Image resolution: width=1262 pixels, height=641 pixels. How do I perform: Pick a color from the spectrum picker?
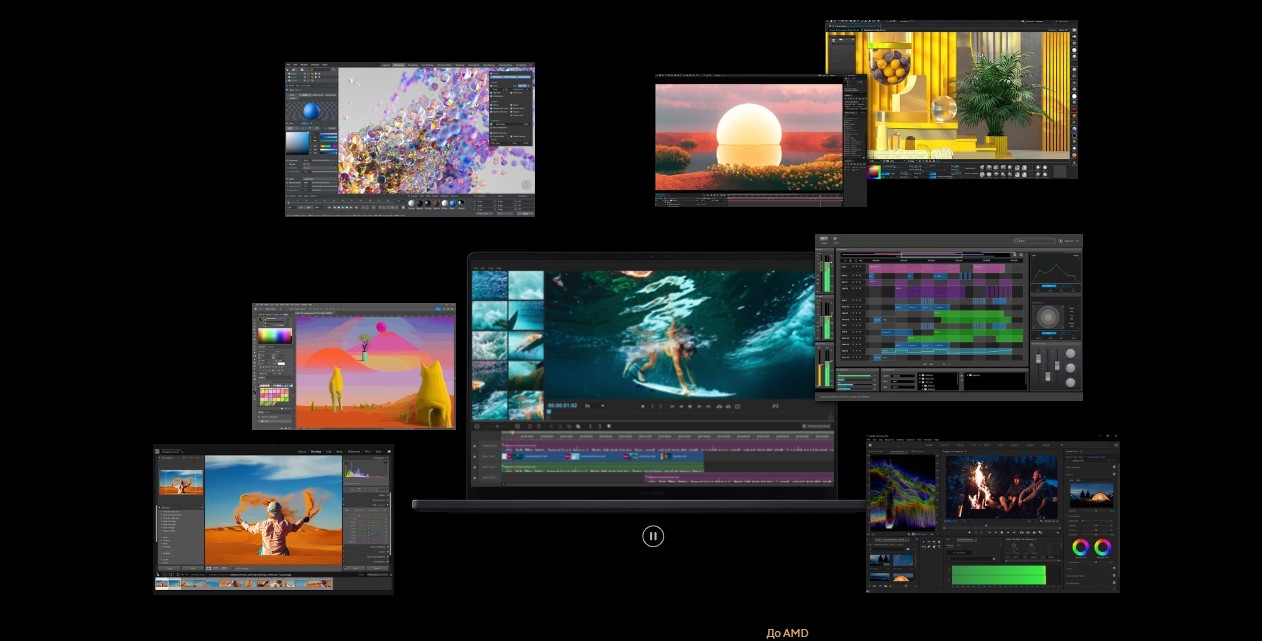point(275,336)
